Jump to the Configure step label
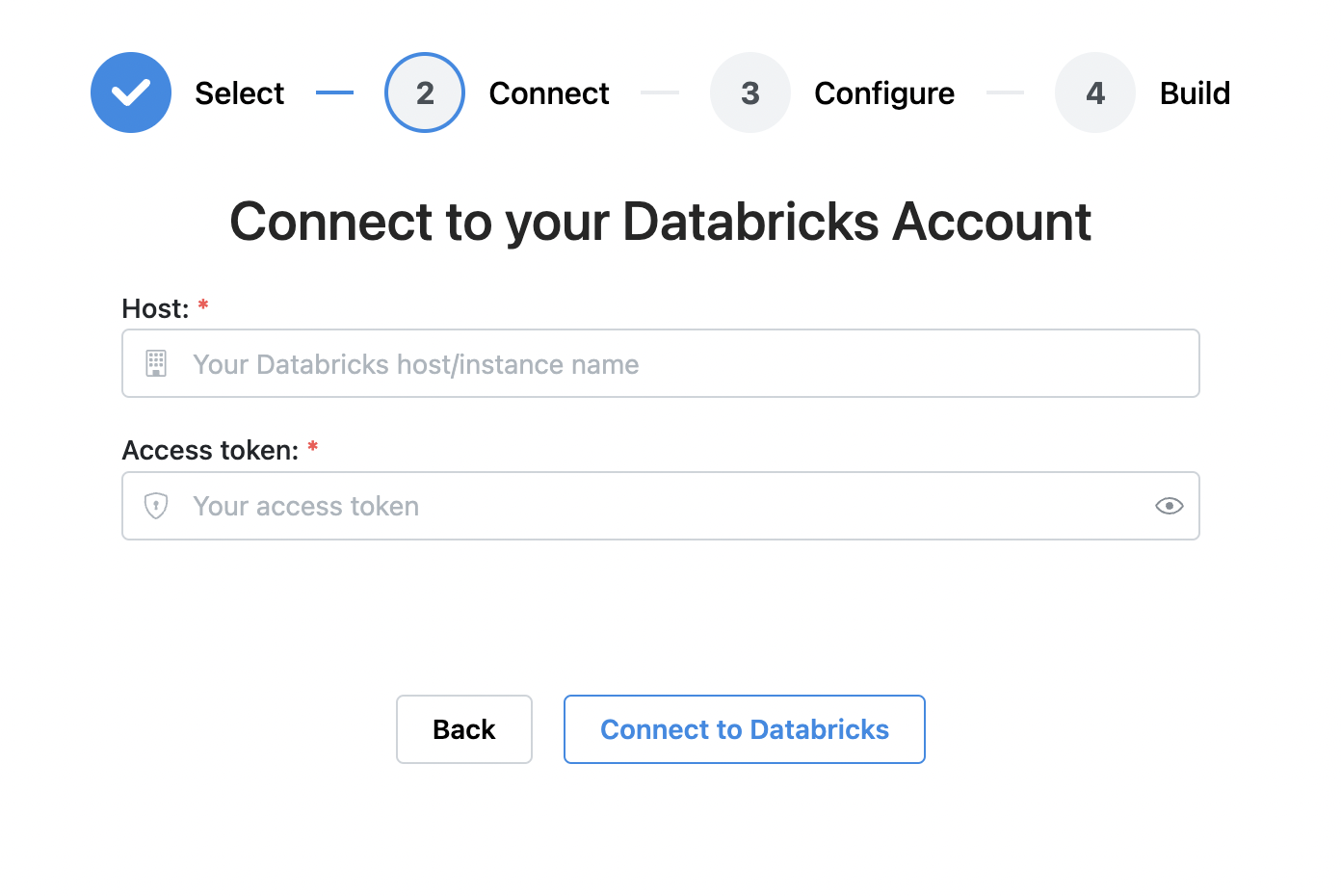 click(x=884, y=93)
